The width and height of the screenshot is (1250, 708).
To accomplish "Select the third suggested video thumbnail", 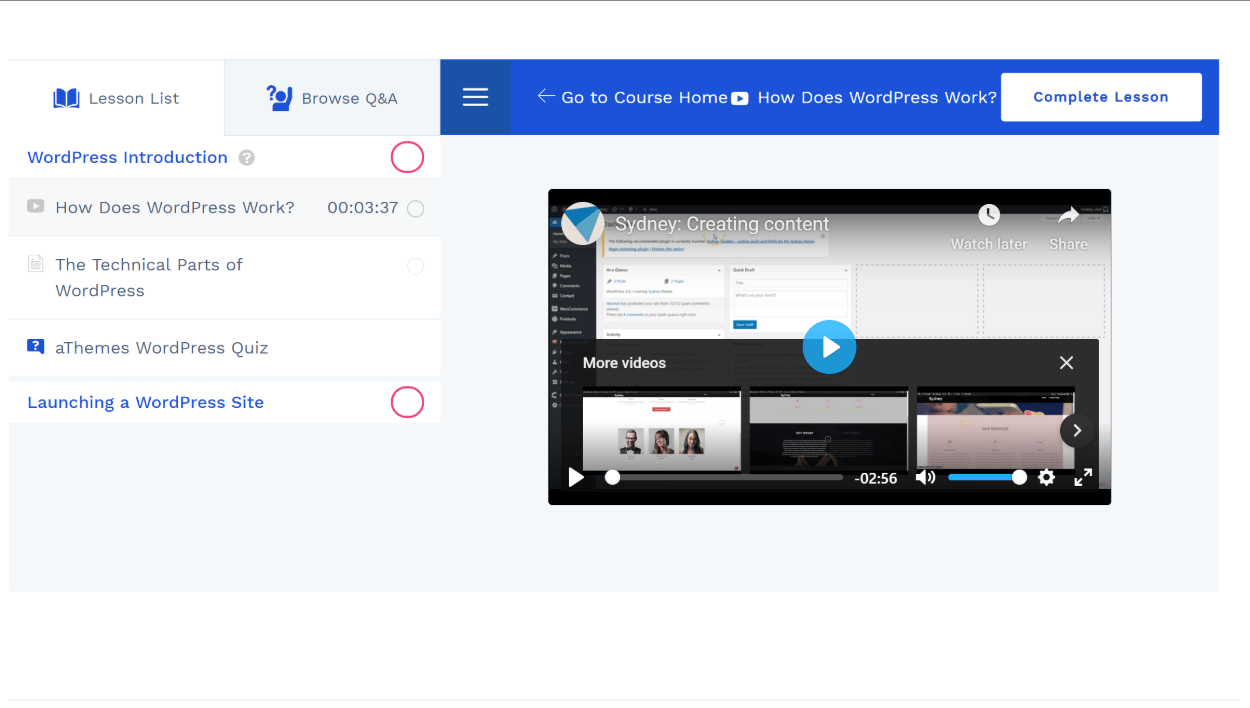I will 996,428.
